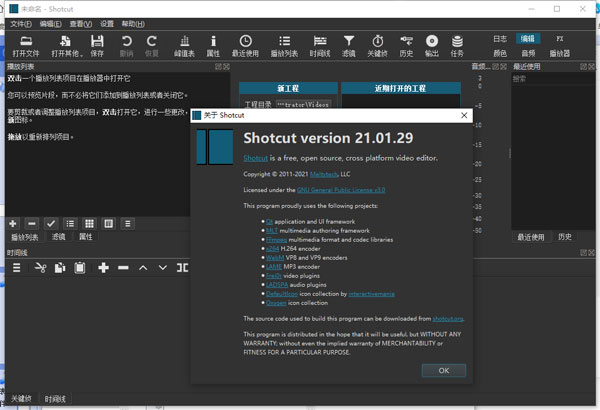Click OK in the About Shotcut dialog
600x410 pixels.
pos(443,370)
